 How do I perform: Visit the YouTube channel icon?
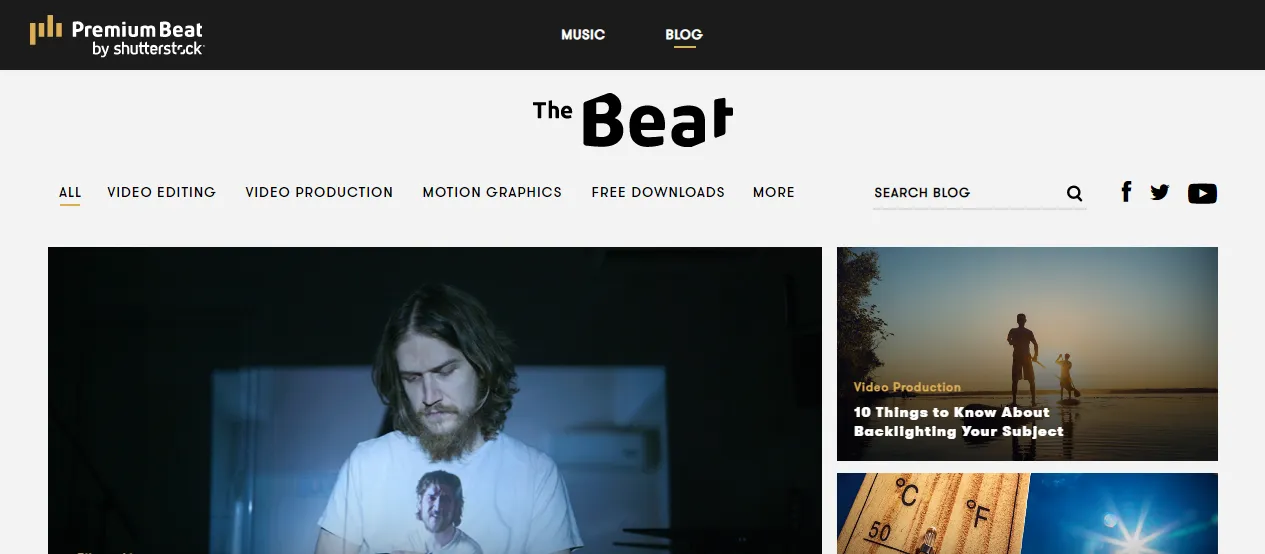click(1202, 193)
